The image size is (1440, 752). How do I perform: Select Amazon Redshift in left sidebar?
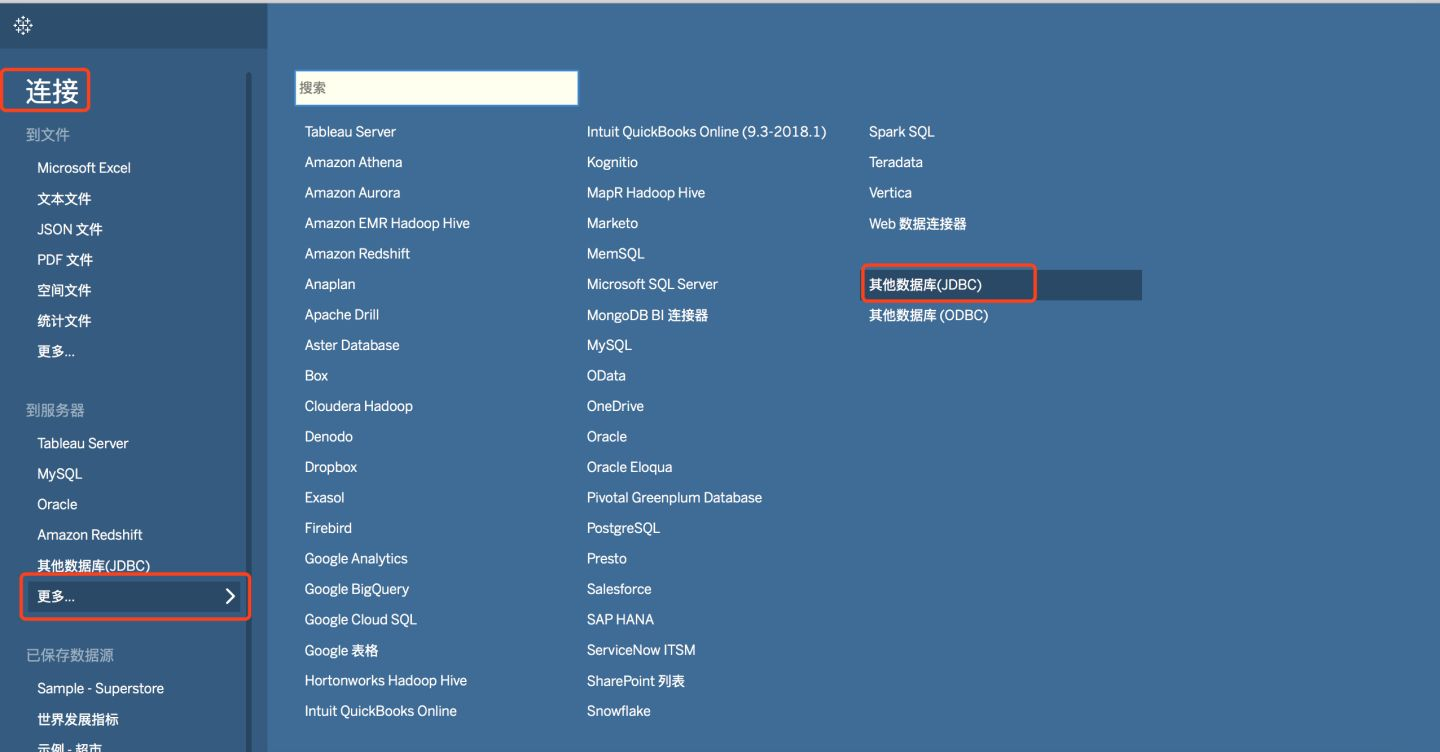click(90, 535)
